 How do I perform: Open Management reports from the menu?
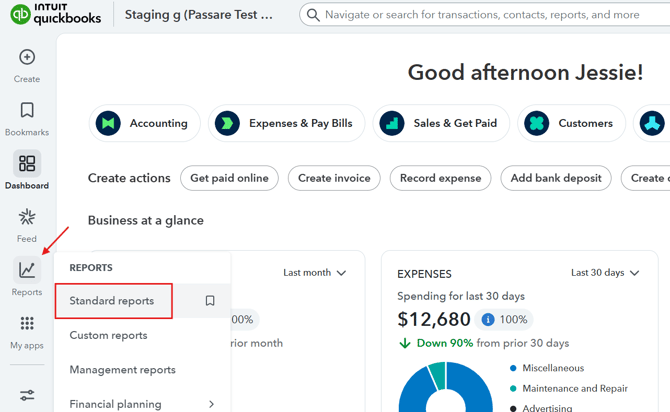[122, 370]
